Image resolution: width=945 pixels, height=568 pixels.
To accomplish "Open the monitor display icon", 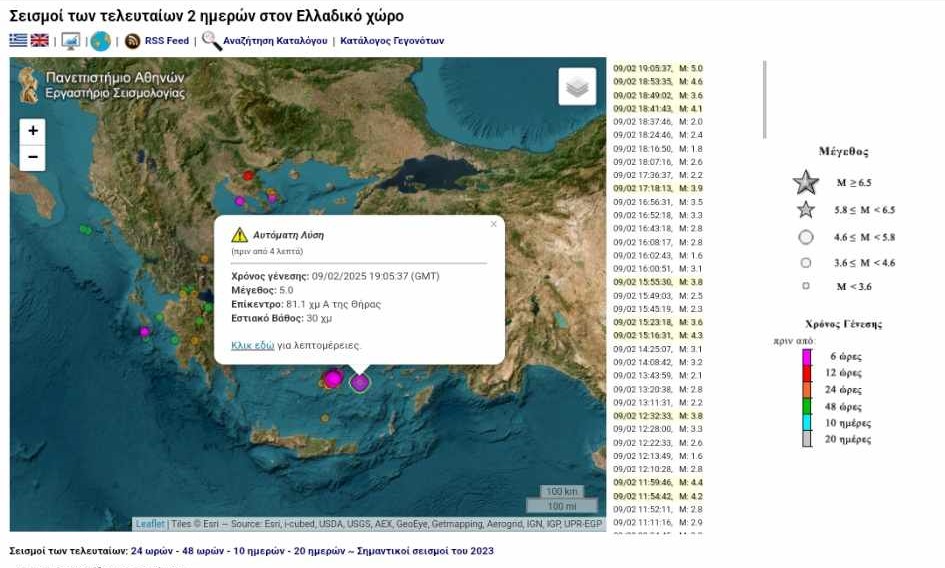I will point(71,41).
